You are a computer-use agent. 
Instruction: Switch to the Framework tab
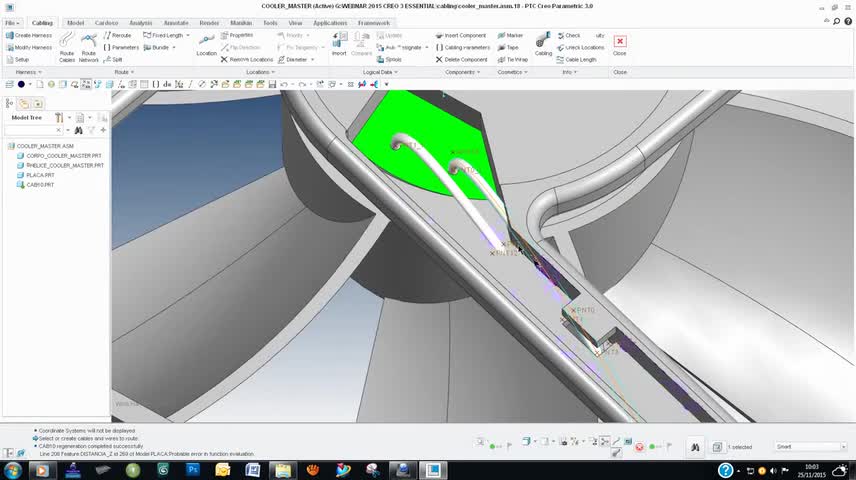coord(374,23)
